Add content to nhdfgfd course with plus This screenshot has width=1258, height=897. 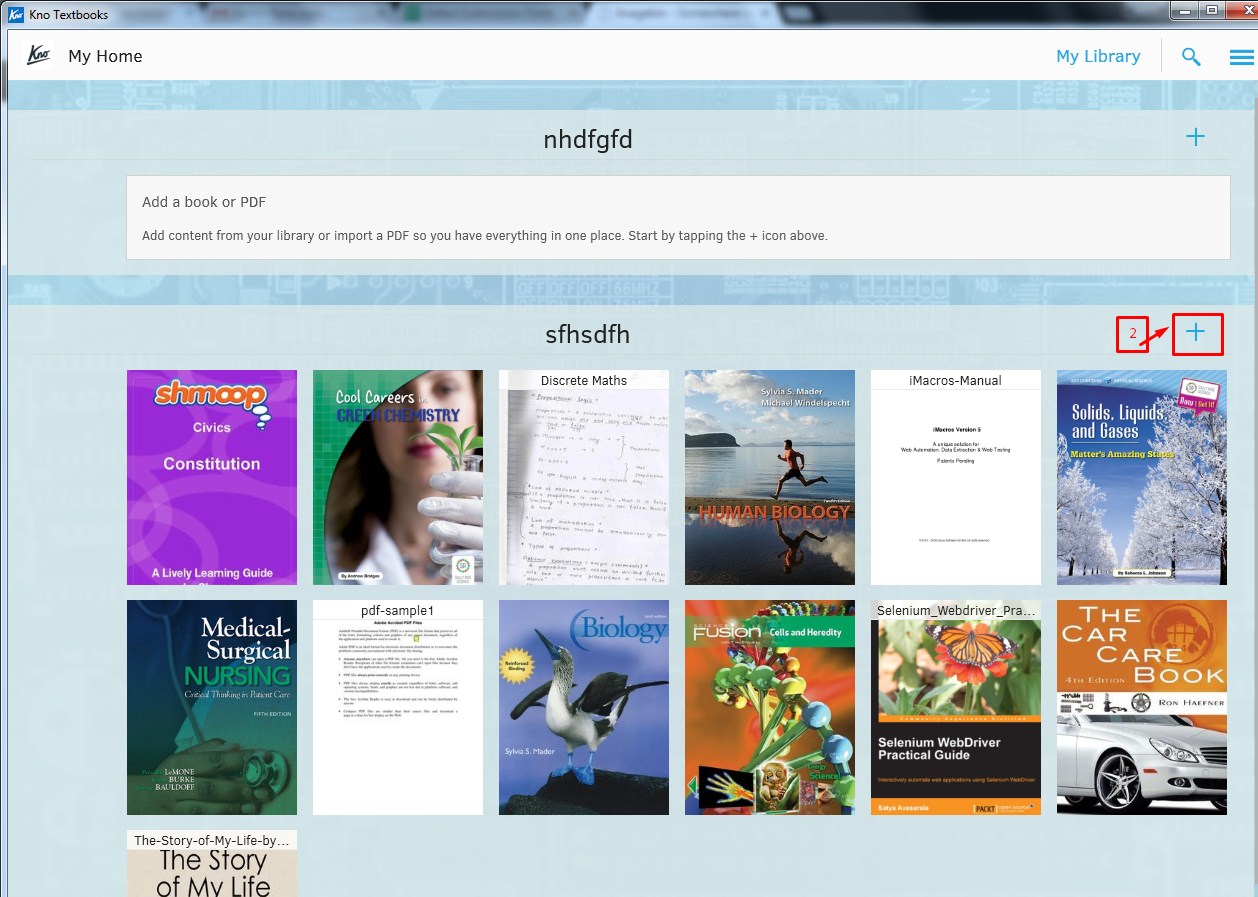(x=1195, y=138)
